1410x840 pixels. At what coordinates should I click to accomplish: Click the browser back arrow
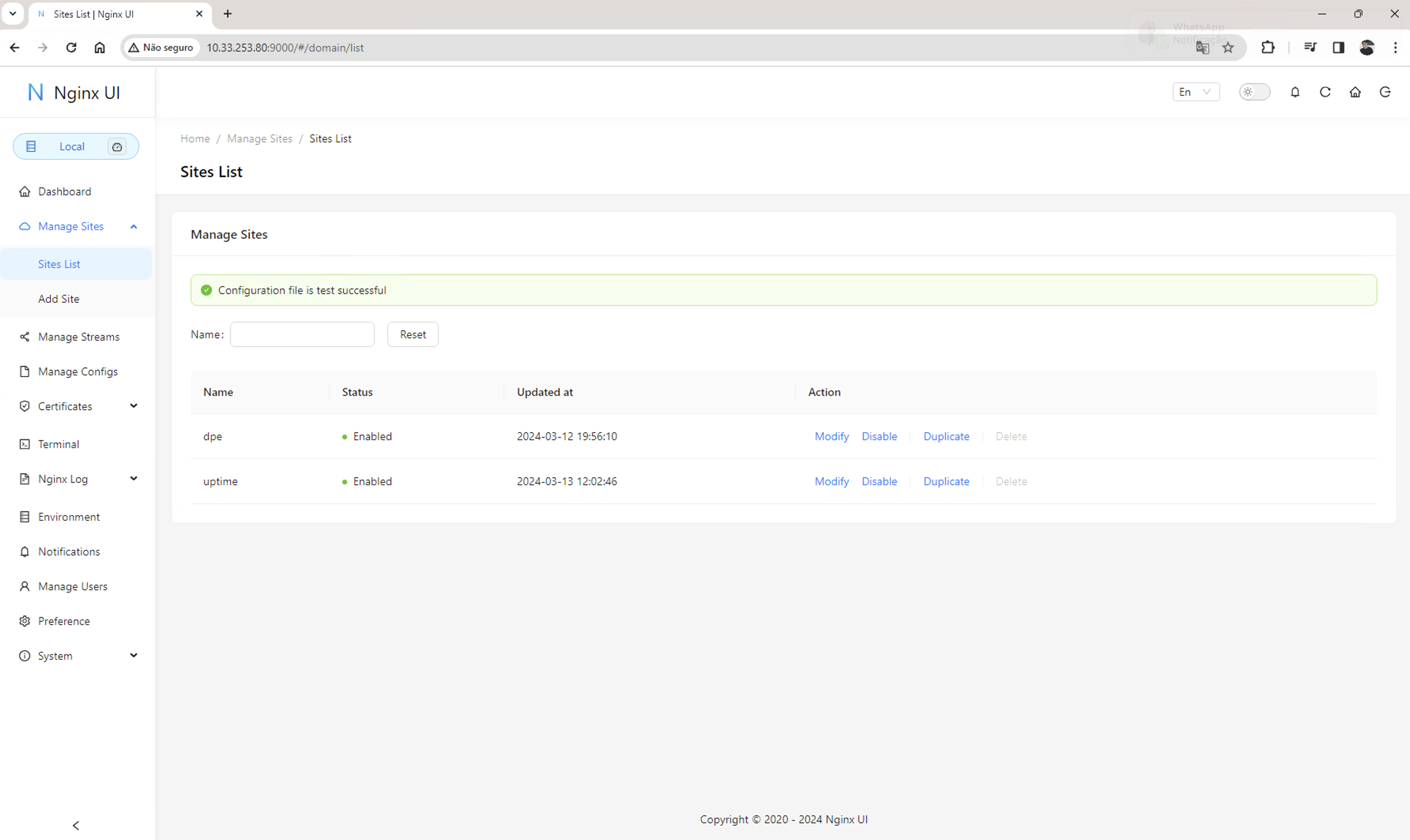coord(15,47)
